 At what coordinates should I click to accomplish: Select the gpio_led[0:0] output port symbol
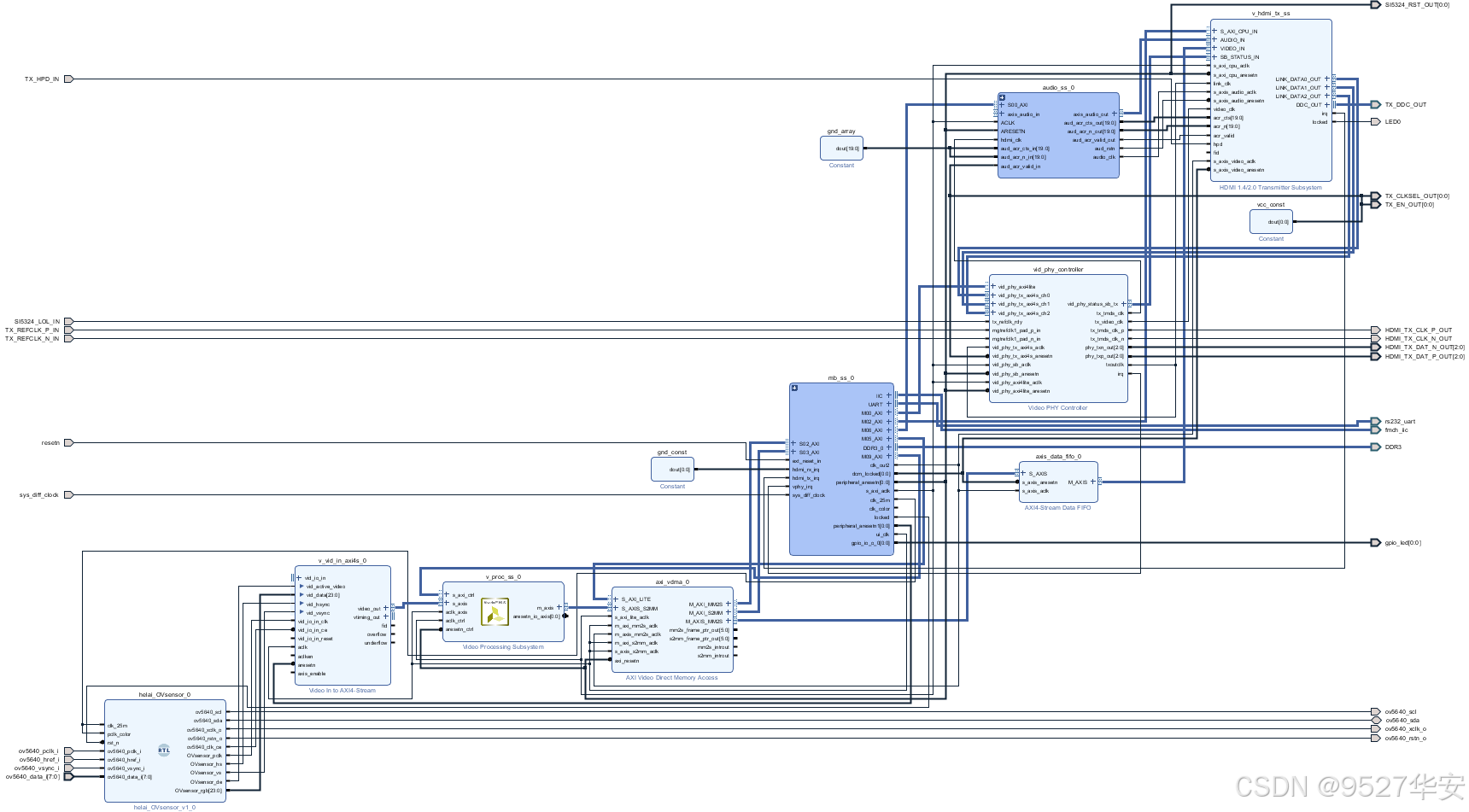click(1375, 542)
